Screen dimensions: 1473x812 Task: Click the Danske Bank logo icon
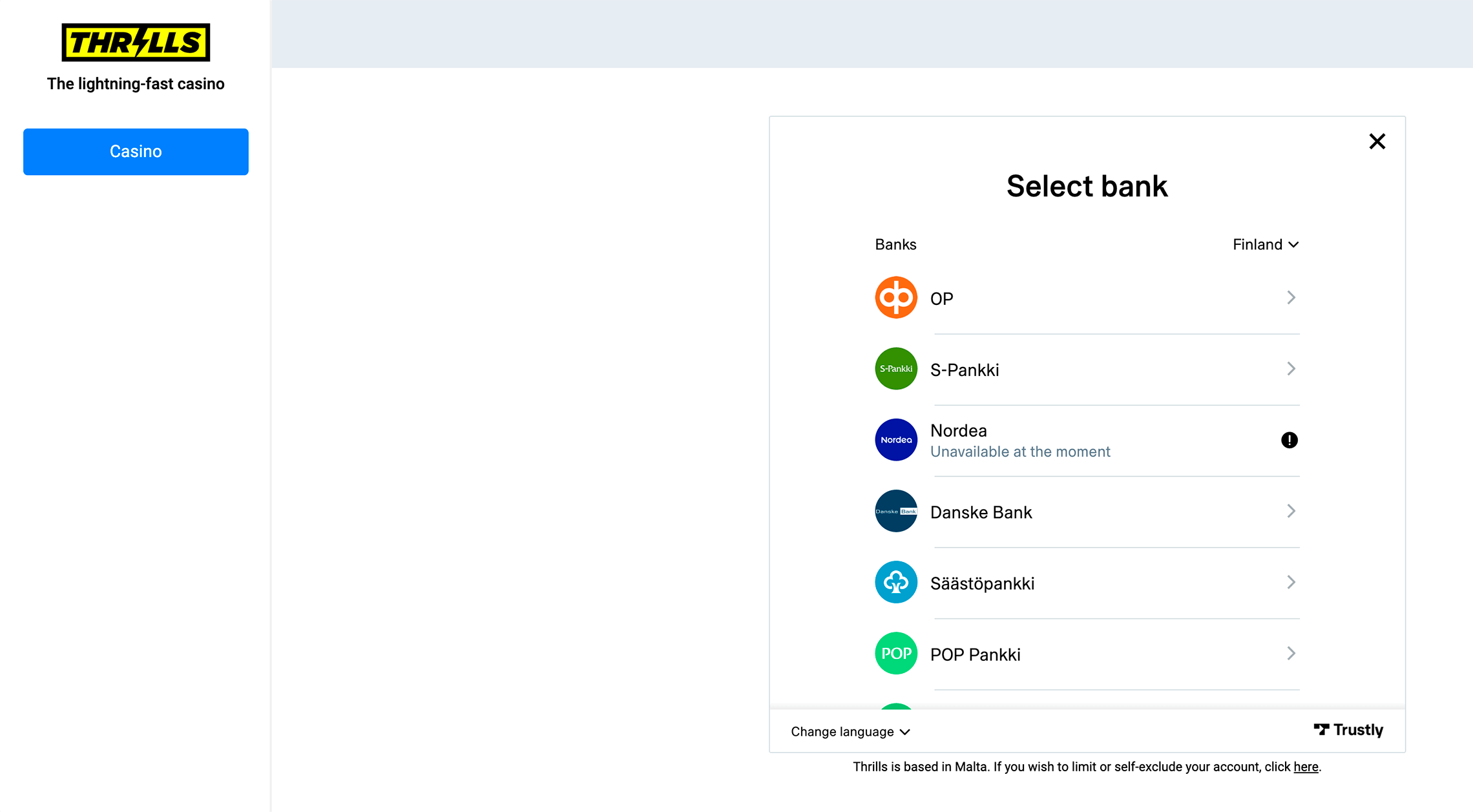(895, 511)
